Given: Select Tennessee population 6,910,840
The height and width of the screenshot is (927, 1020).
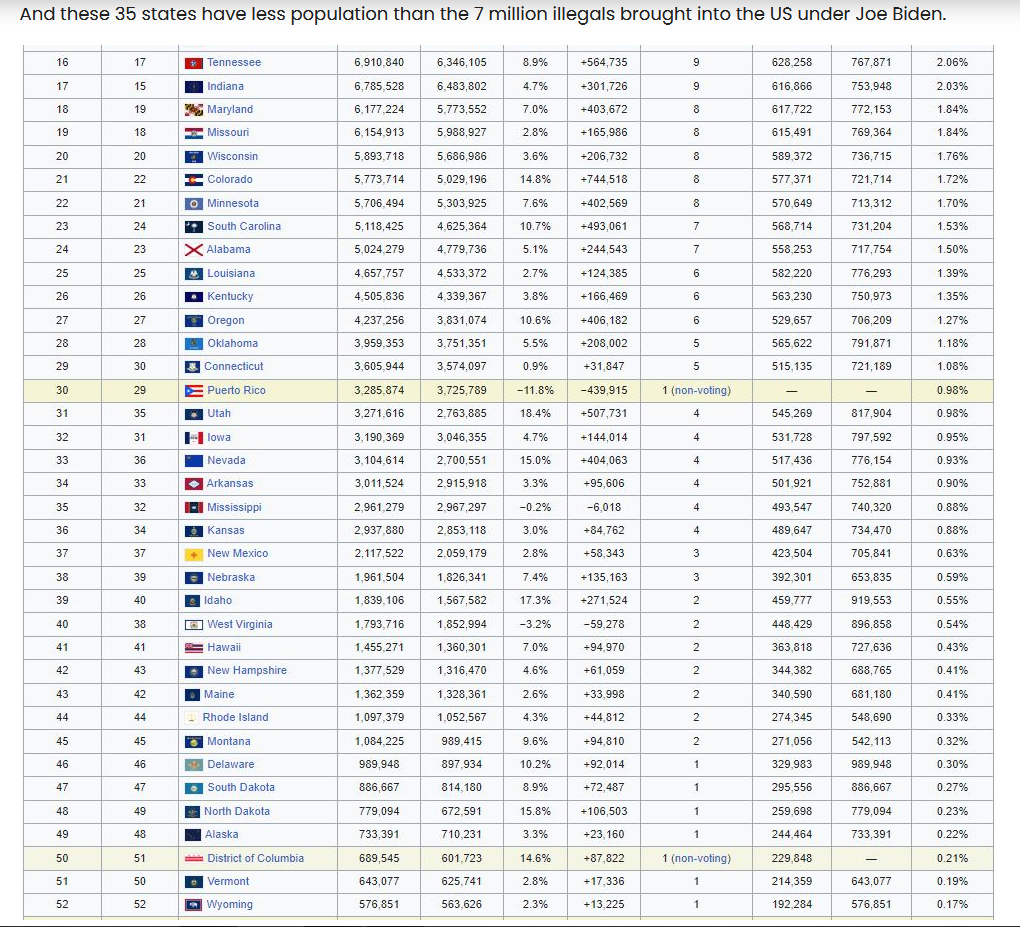Looking at the screenshot, I should 379,62.
